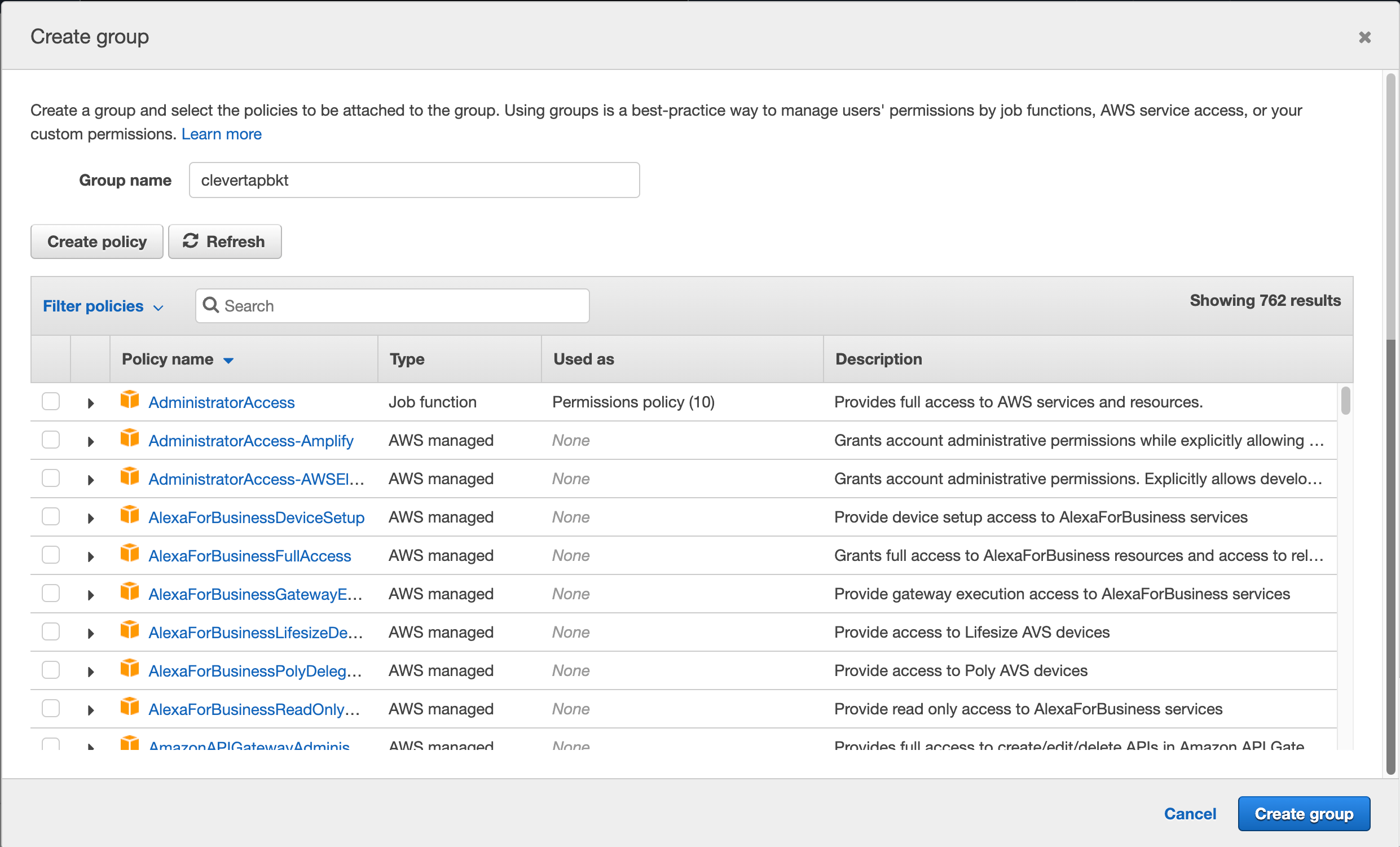Viewport: 1400px width, 847px height.
Task: Focus the Group name input field
Action: click(414, 180)
